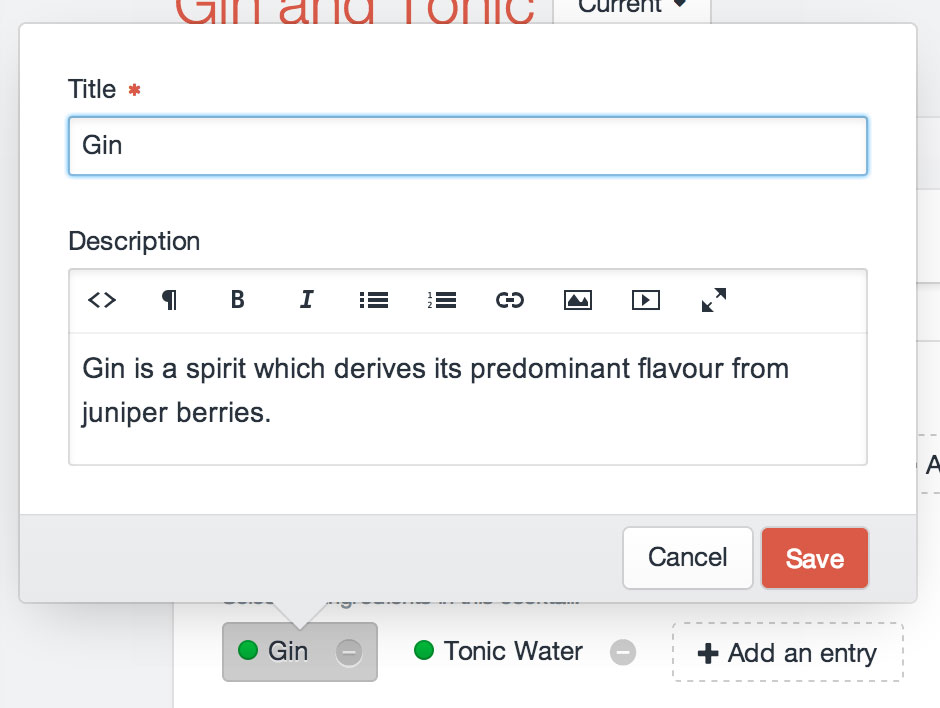Remove the Tonic Water entry
940x708 pixels.
tap(623, 652)
